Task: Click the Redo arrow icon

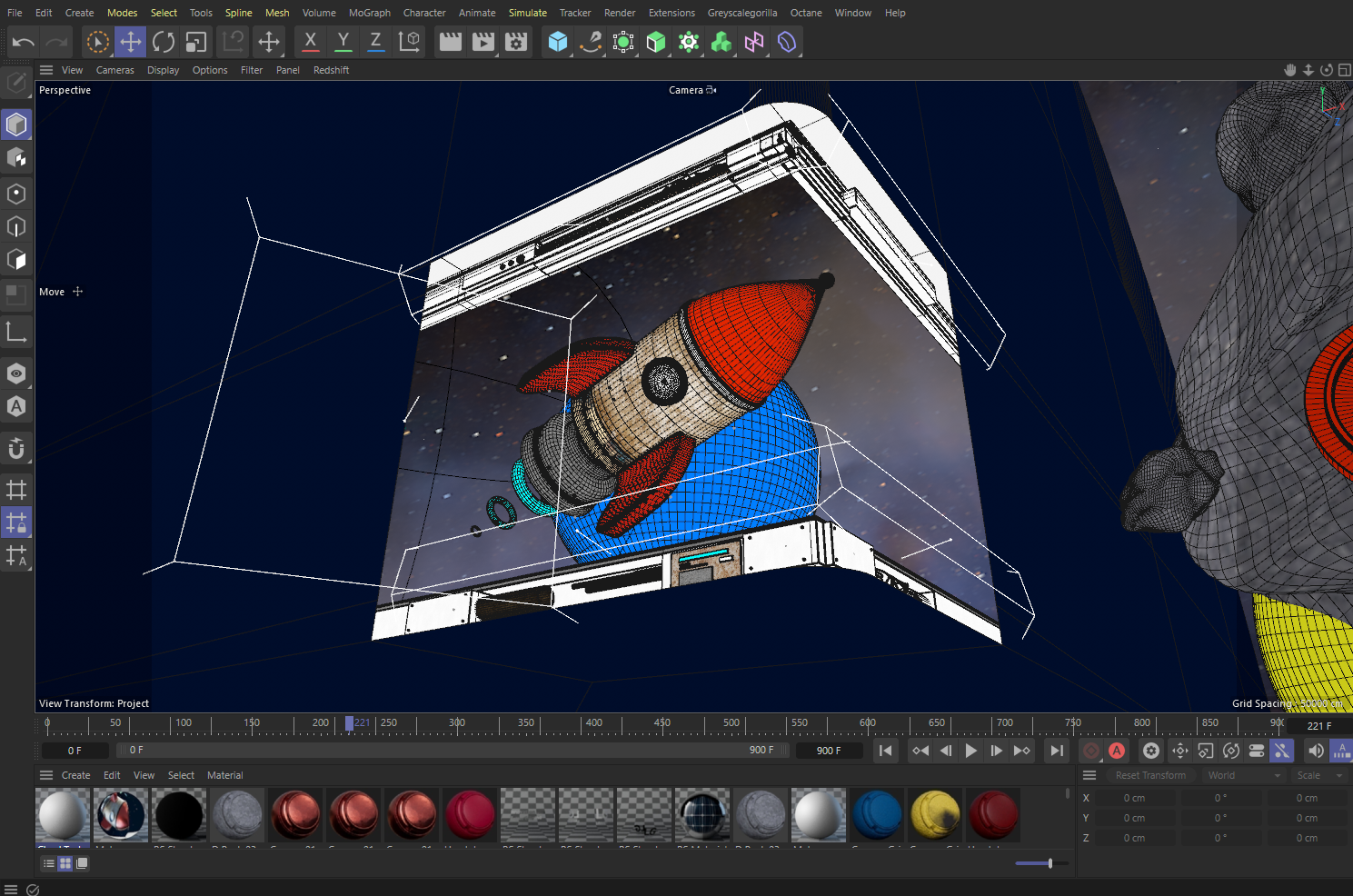Action: tap(56, 42)
